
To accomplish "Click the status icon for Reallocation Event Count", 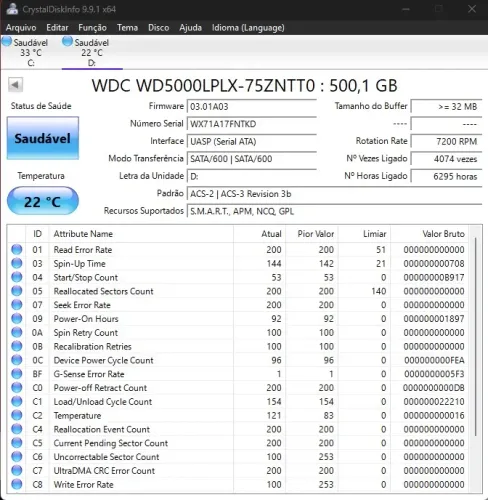I will [17, 429].
